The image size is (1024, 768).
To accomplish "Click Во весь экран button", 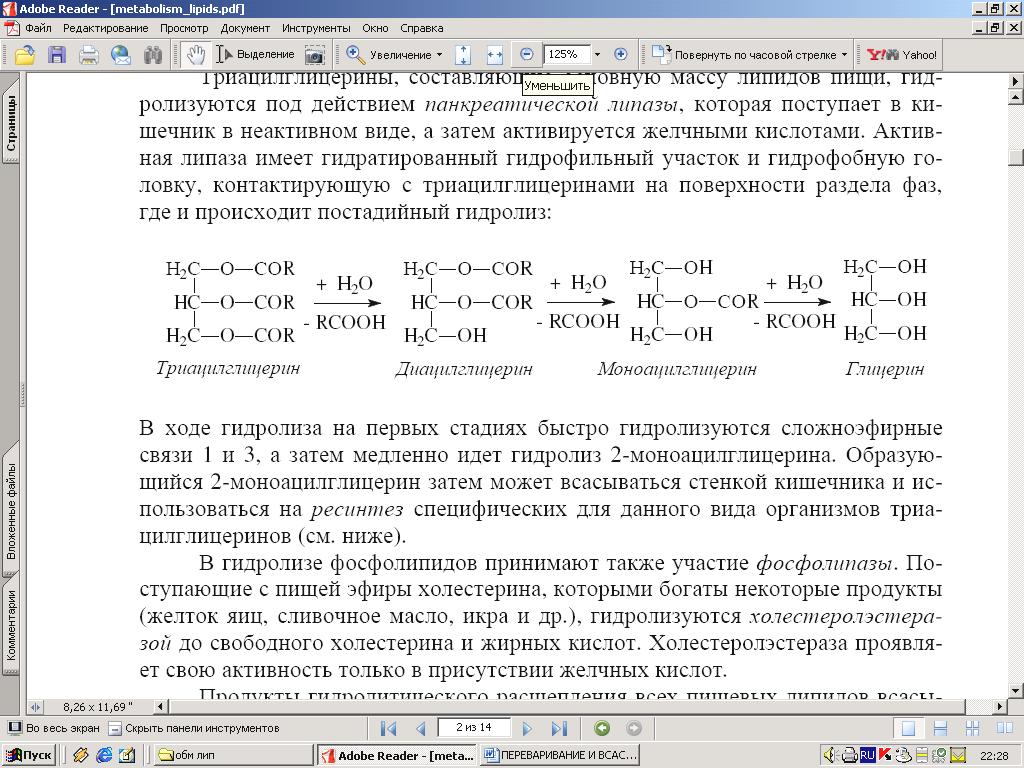I will 54,728.
